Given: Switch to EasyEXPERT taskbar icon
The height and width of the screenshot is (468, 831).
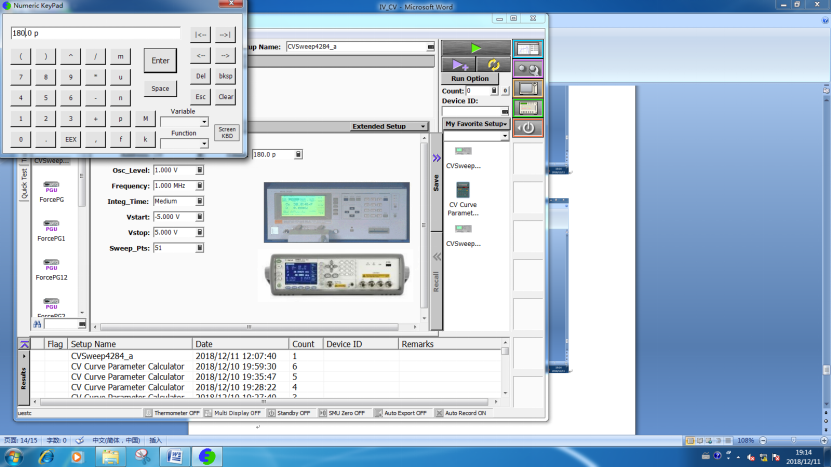Looking at the screenshot, I should click(207, 456).
